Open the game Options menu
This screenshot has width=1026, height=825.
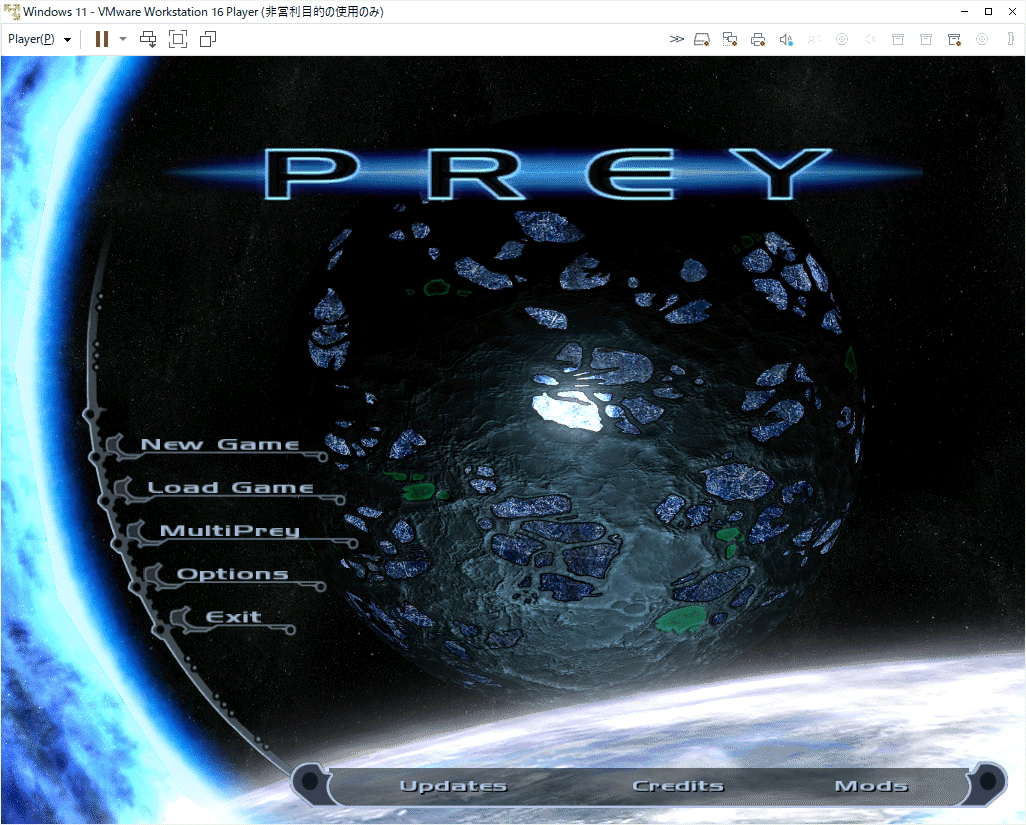[232, 574]
